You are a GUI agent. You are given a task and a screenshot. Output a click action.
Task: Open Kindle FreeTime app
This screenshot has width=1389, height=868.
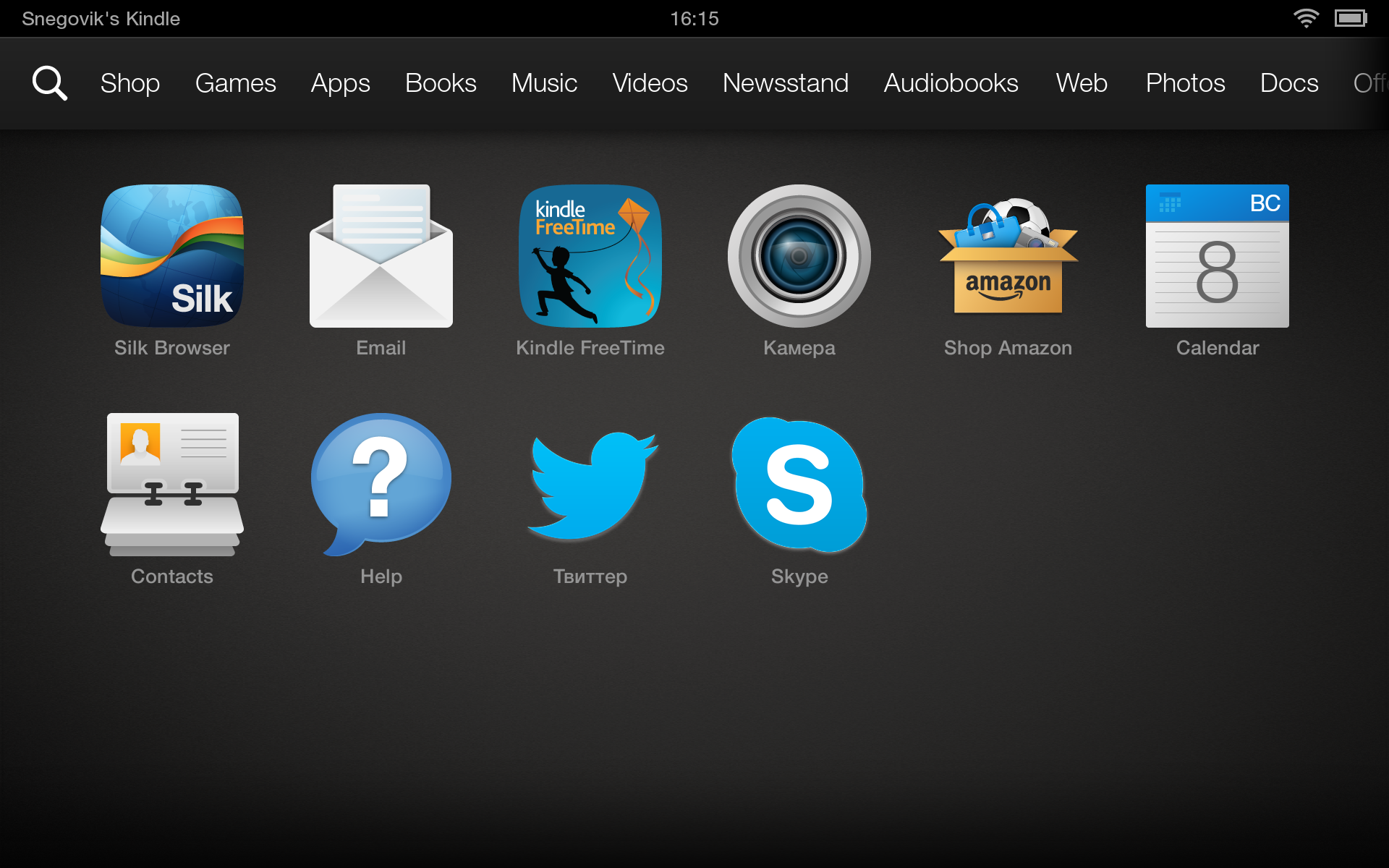click(x=590, y=256)
